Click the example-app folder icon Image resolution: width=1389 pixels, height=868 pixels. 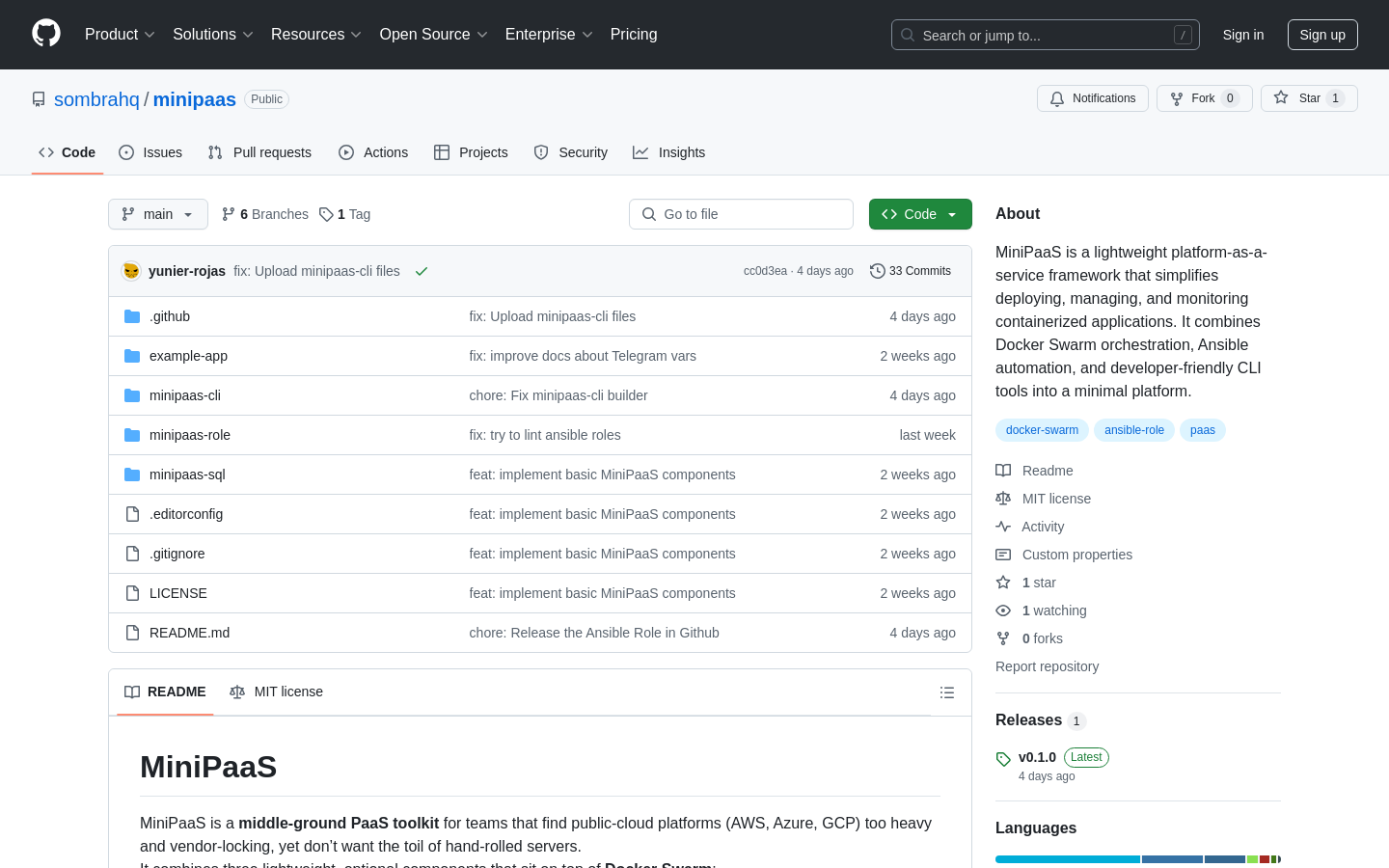[132, 356]
